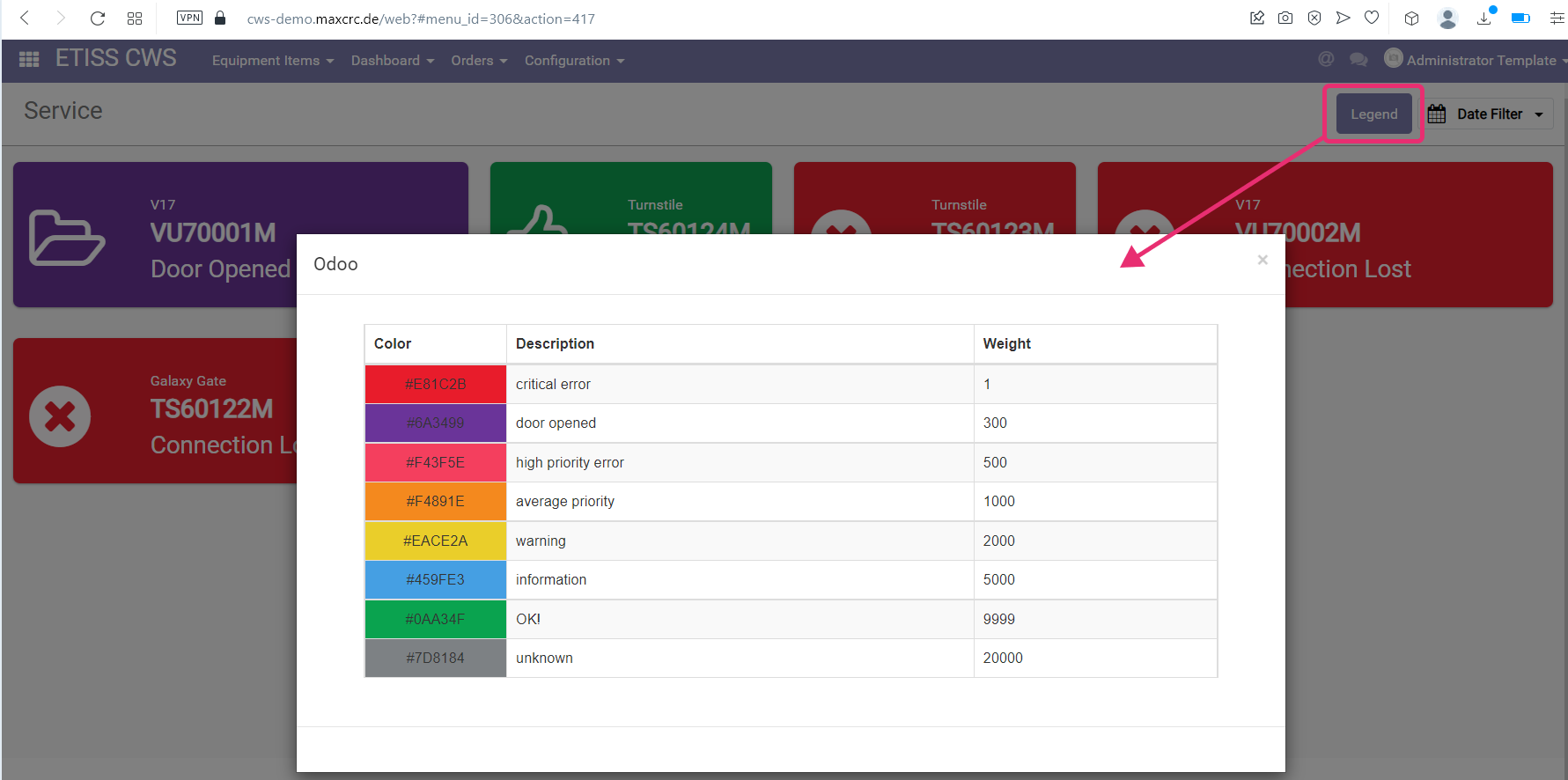Click the 'critical error' description cell

(x=740, y=384)
